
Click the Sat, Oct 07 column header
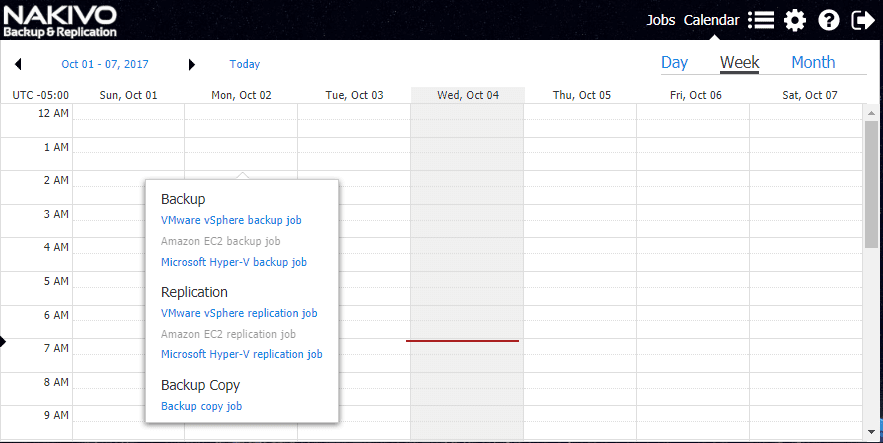pos(810,95)
